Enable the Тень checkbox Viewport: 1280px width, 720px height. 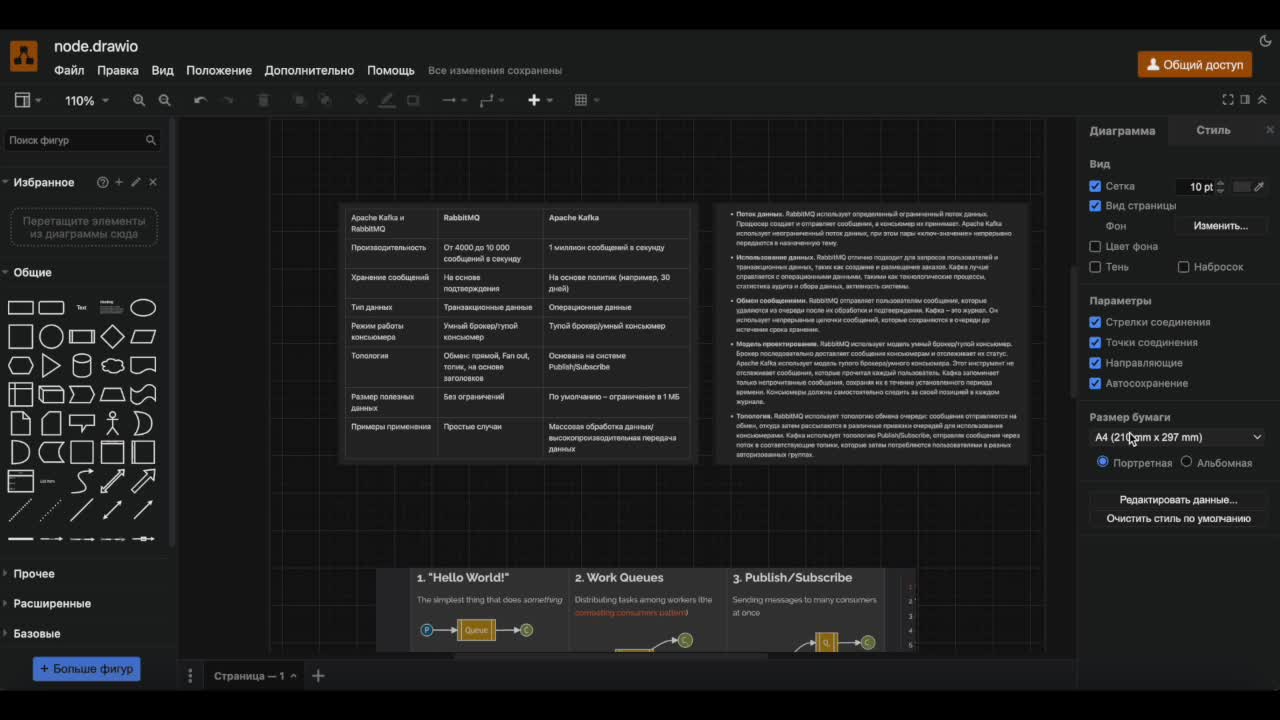coord(1095,267)
